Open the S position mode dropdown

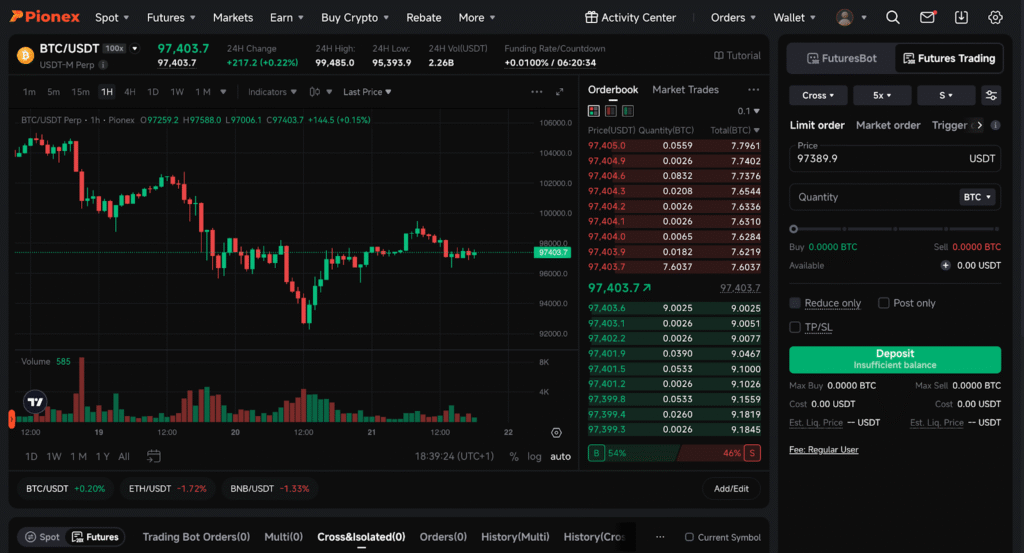(x=946, y=95)
